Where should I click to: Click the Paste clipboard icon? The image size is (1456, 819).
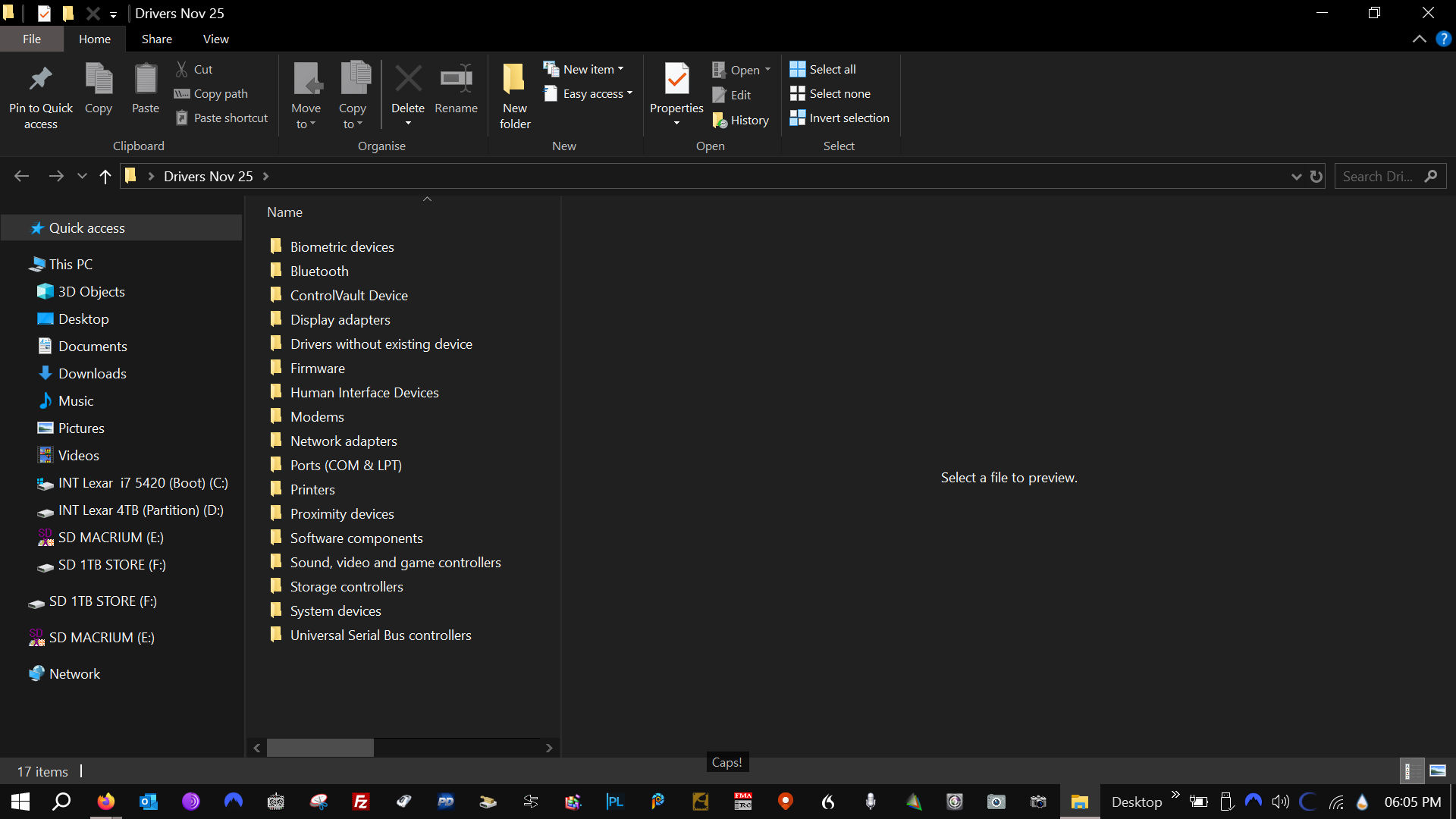[x=145, y=79]
